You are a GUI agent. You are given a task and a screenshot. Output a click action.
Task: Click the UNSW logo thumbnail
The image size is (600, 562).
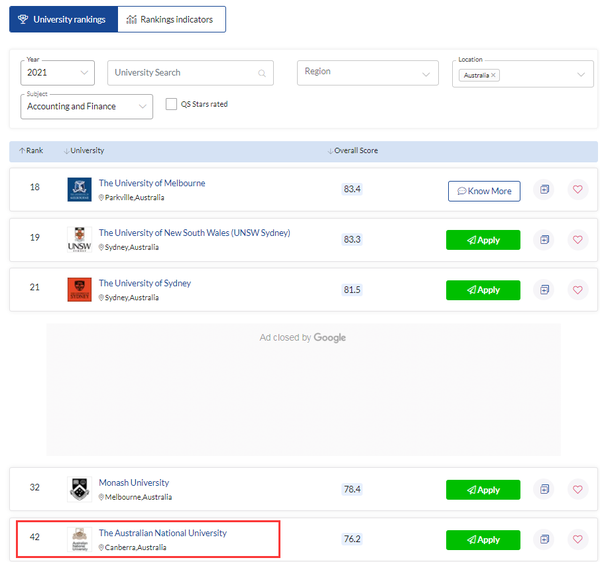click(80, 239)
